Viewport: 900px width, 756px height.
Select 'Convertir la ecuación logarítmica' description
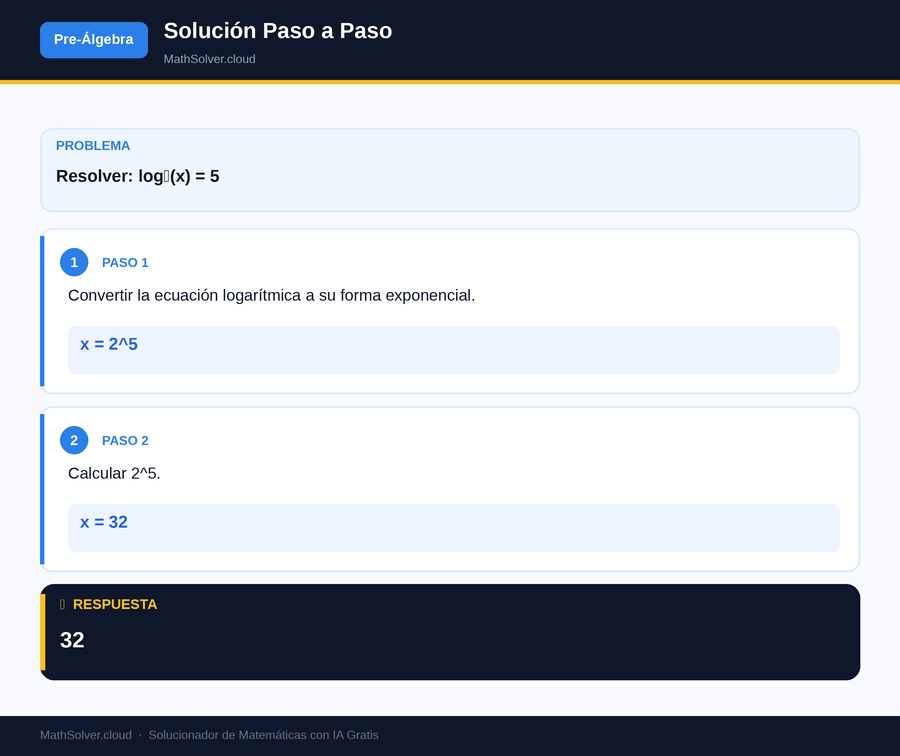coord(271,296)
